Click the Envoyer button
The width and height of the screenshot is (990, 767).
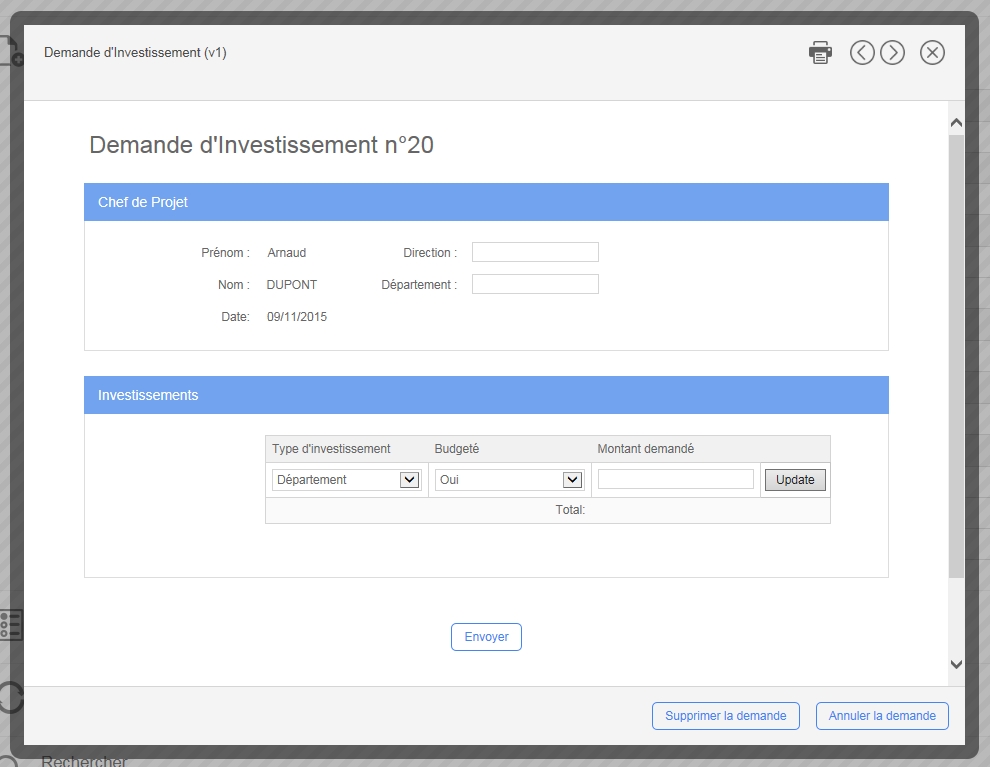[486, 637]
